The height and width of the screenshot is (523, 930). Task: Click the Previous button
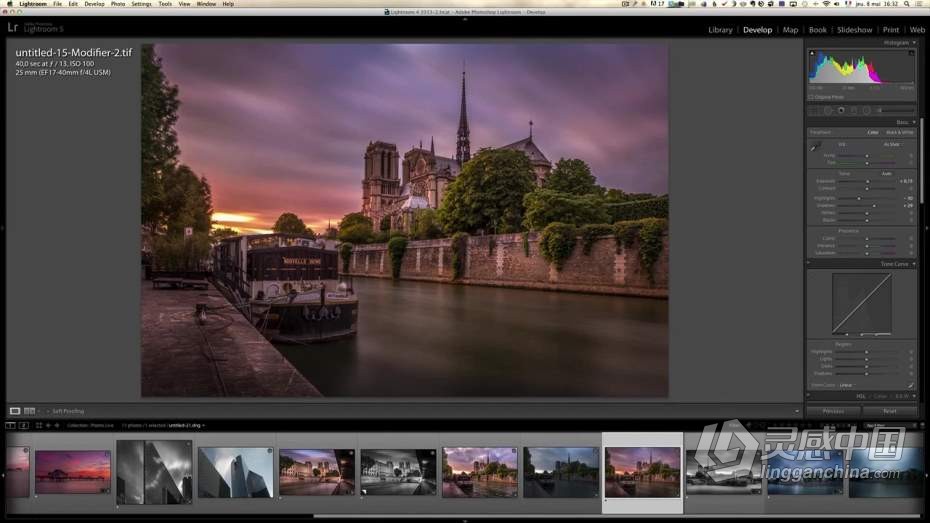833,411
